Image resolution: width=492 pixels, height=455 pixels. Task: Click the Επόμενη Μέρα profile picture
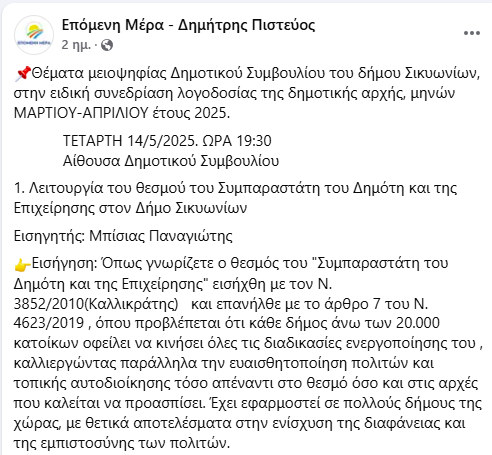[34, 35]
